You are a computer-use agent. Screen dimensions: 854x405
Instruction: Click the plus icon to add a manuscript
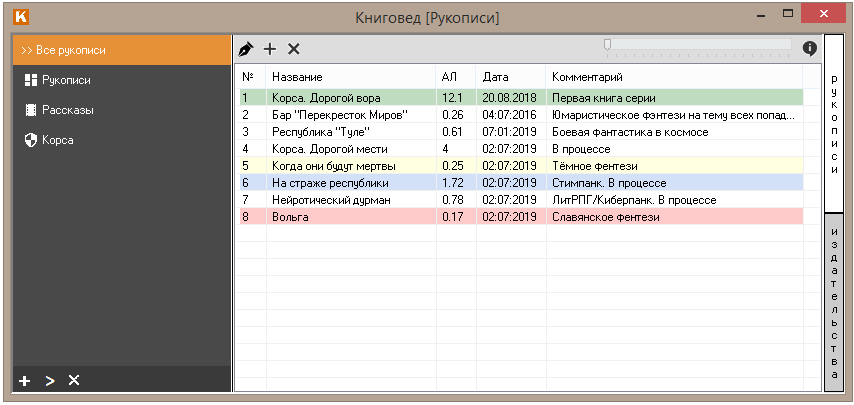[x=269, y=49]
